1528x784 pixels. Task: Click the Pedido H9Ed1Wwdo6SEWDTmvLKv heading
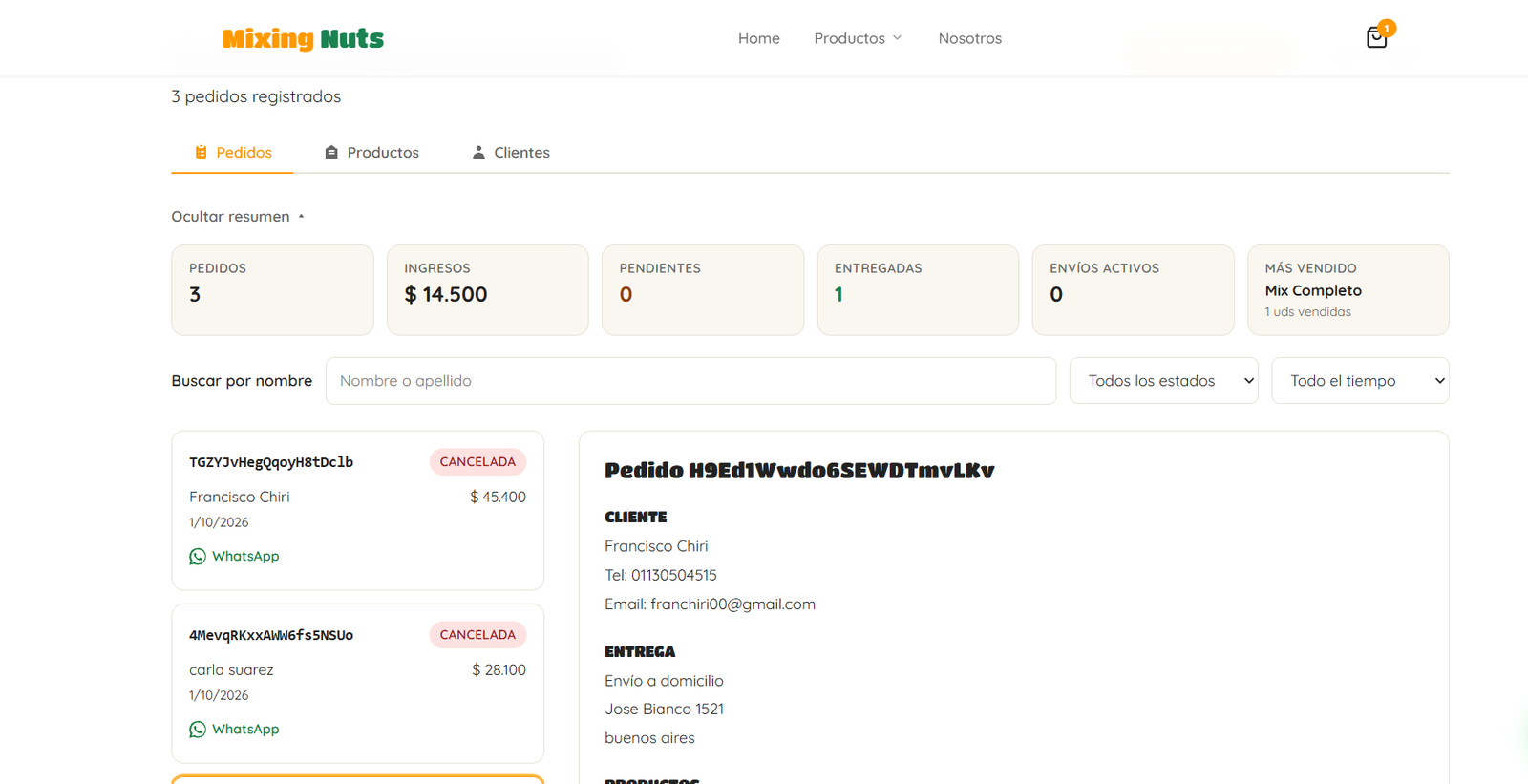click(x=799, y=471)
